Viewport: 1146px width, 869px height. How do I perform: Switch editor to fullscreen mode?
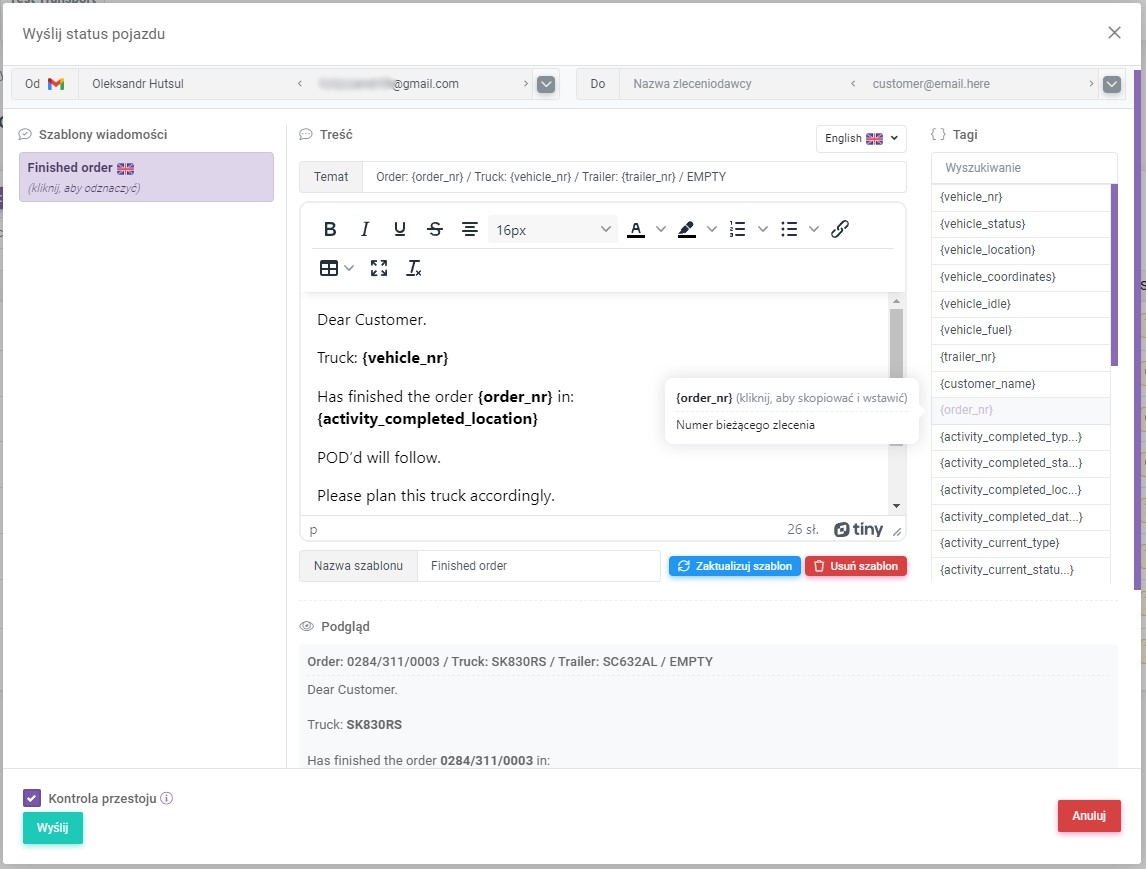[x=379, y=268]
